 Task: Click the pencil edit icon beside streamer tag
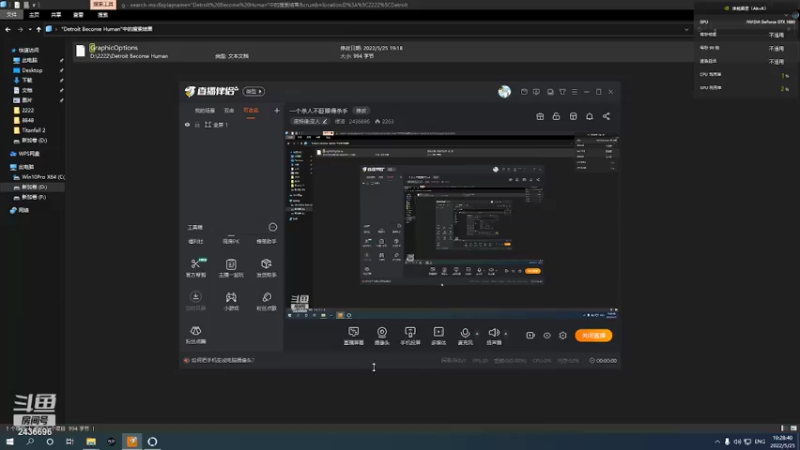coord(325,121)
